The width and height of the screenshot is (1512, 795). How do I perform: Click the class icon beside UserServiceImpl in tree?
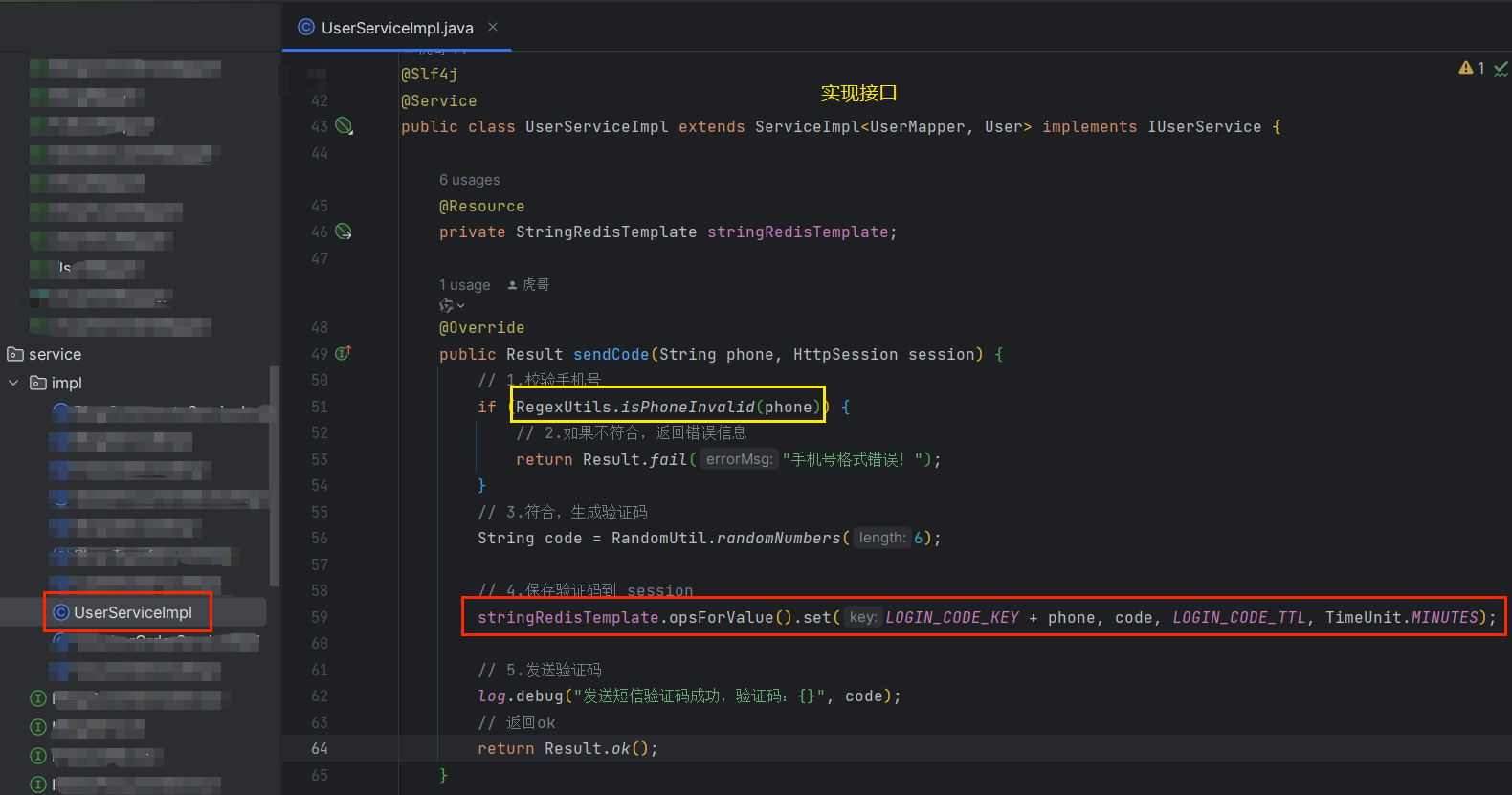click(x=61, y=612)
